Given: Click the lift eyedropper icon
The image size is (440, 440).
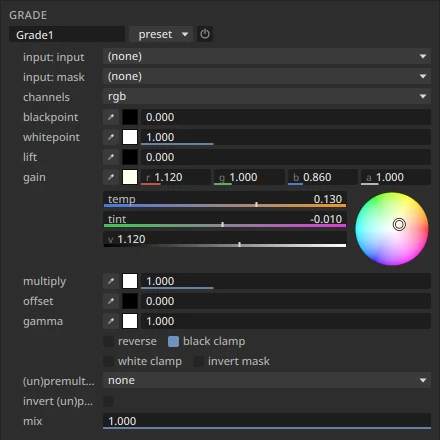Looking at the screenshot, I should (111, 157).
